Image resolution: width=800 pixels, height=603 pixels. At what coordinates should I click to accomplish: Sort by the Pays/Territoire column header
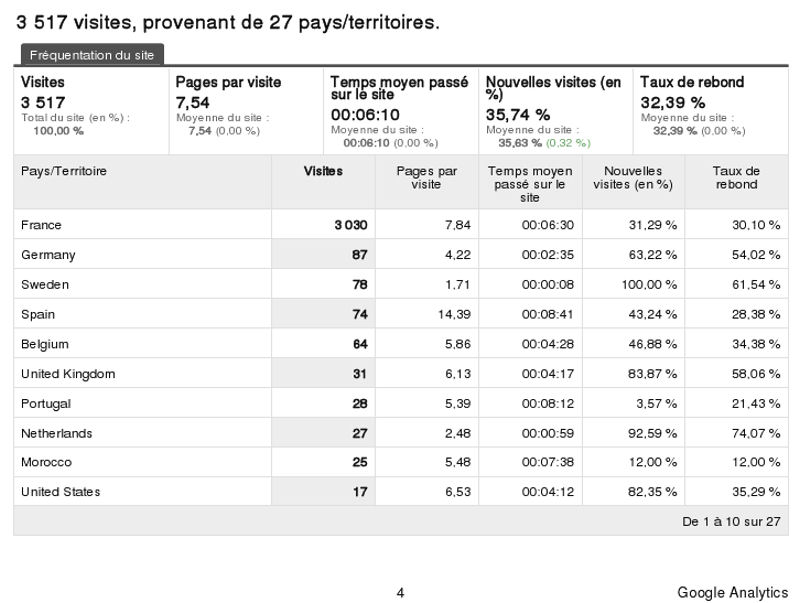tap(64, 171)
